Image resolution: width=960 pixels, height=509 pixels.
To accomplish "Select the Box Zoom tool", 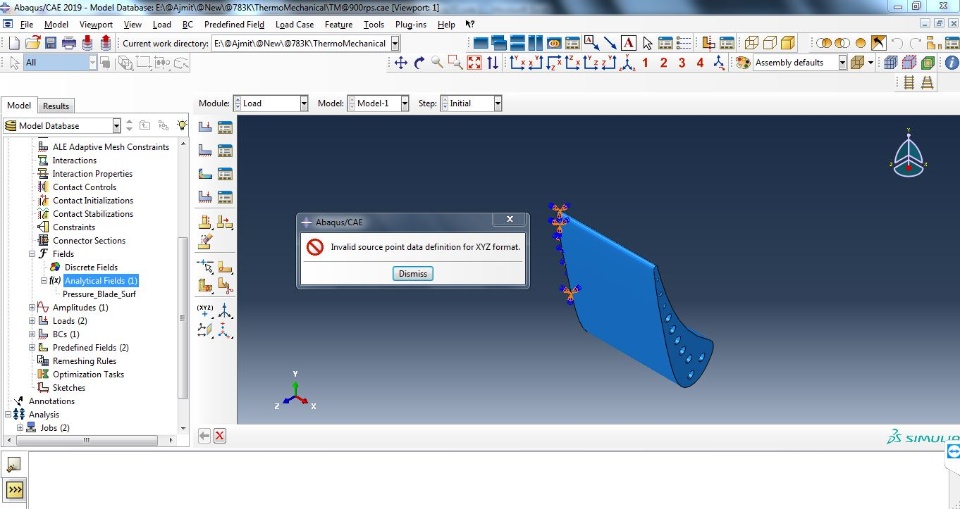I will [455, 62].
